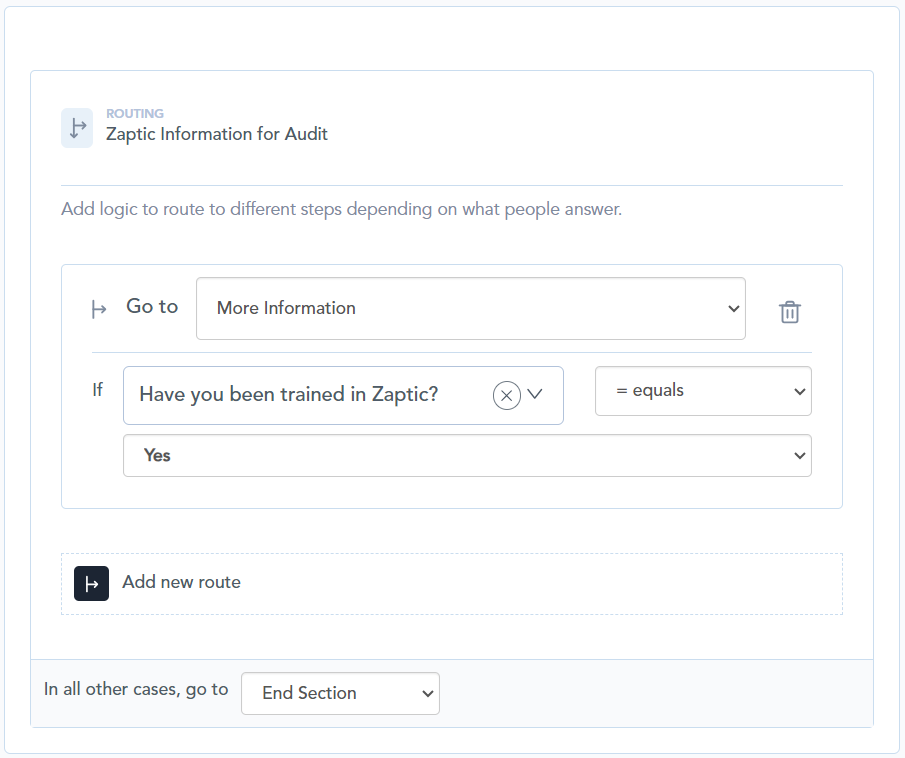The image size is (905, 758).
Task: Open the More Information destination dropdown
Action: tap(470, 309)
